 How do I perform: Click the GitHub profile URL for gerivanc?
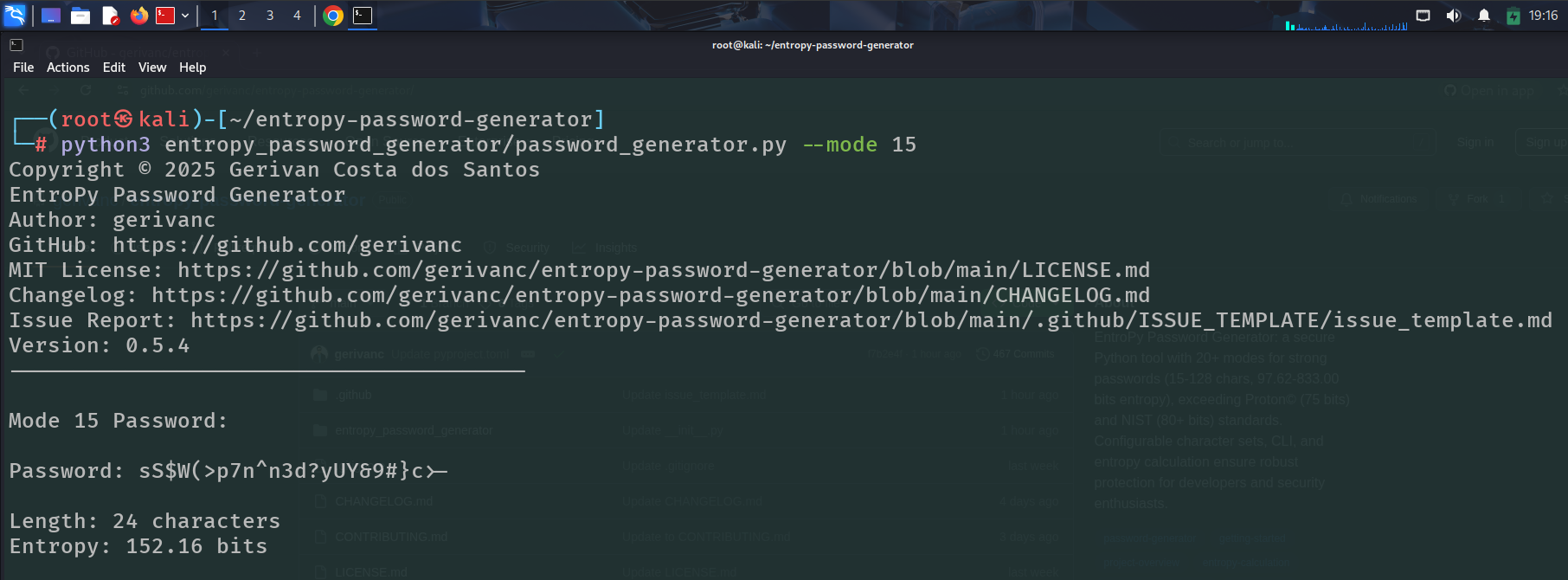[287, 245]
